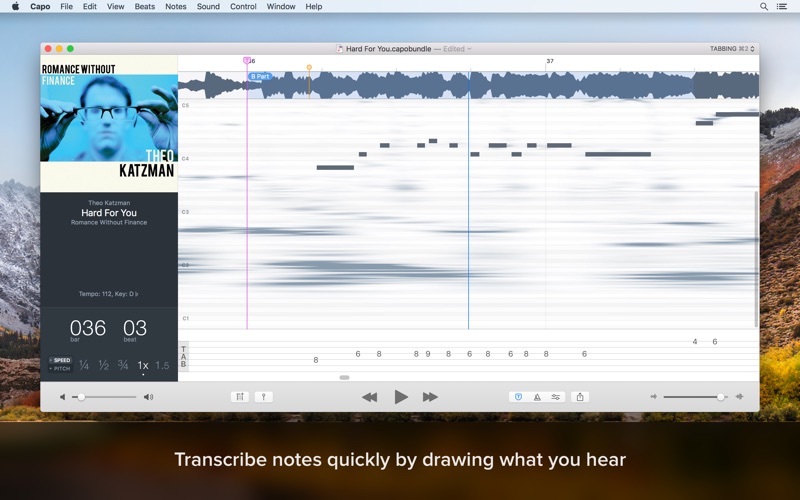
Task: Click the Hard For You song title
Action: tap(109, 213)
